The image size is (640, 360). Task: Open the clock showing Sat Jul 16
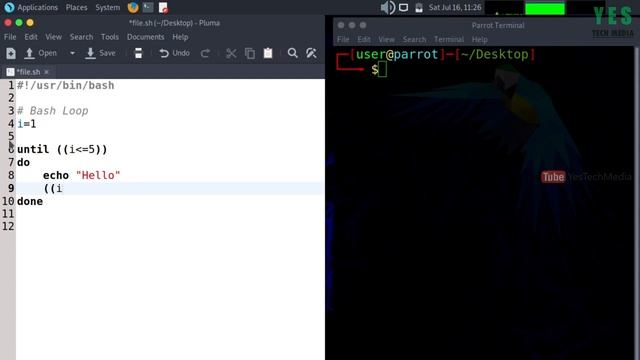(x=455, y=7)
